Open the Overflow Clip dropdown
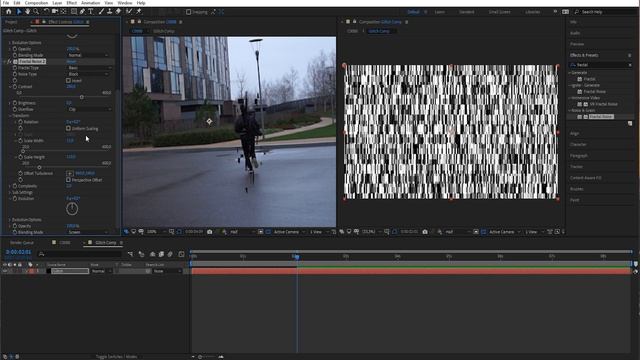 89,109
